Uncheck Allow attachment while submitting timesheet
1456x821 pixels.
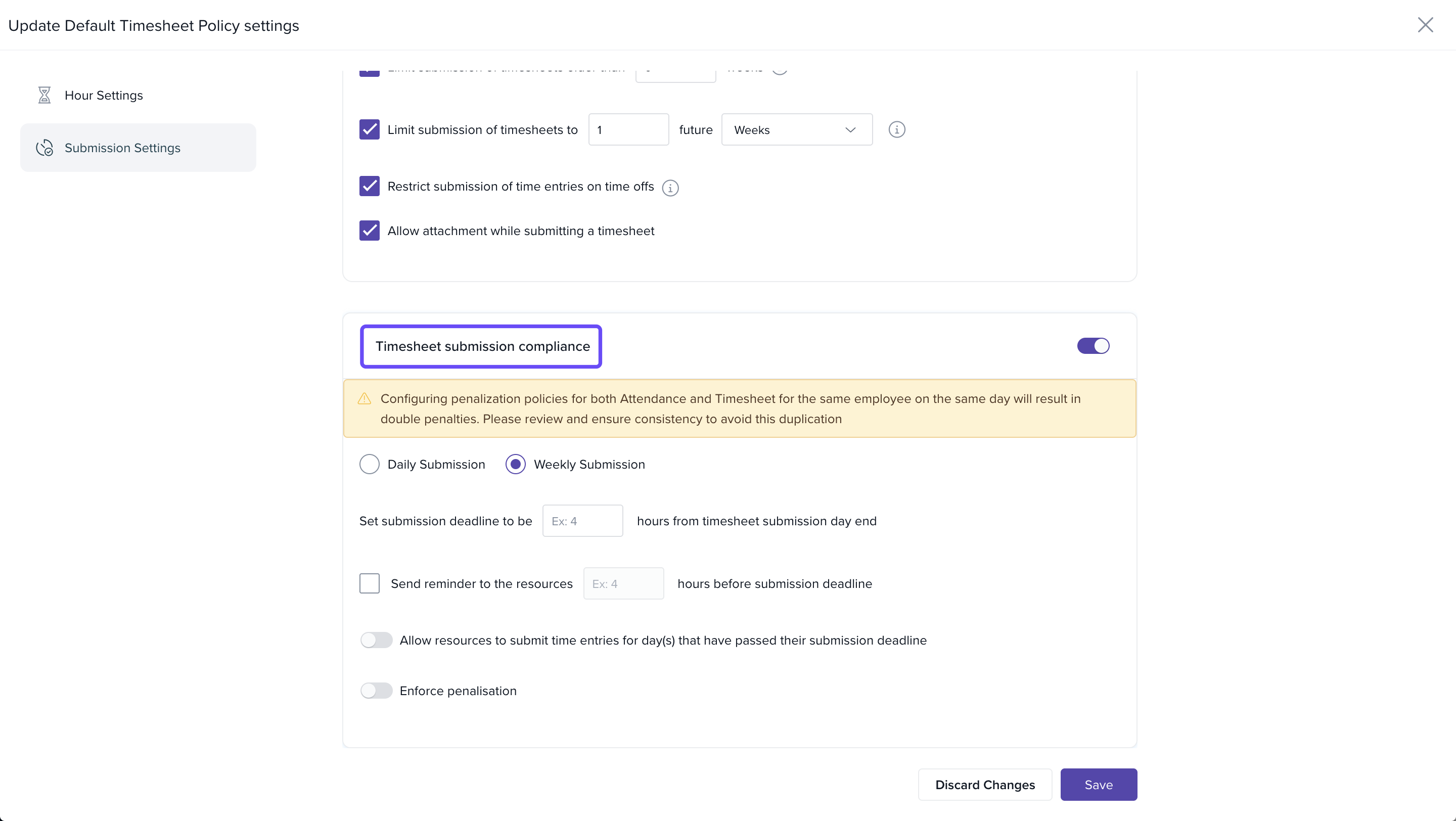coord(369,231)
